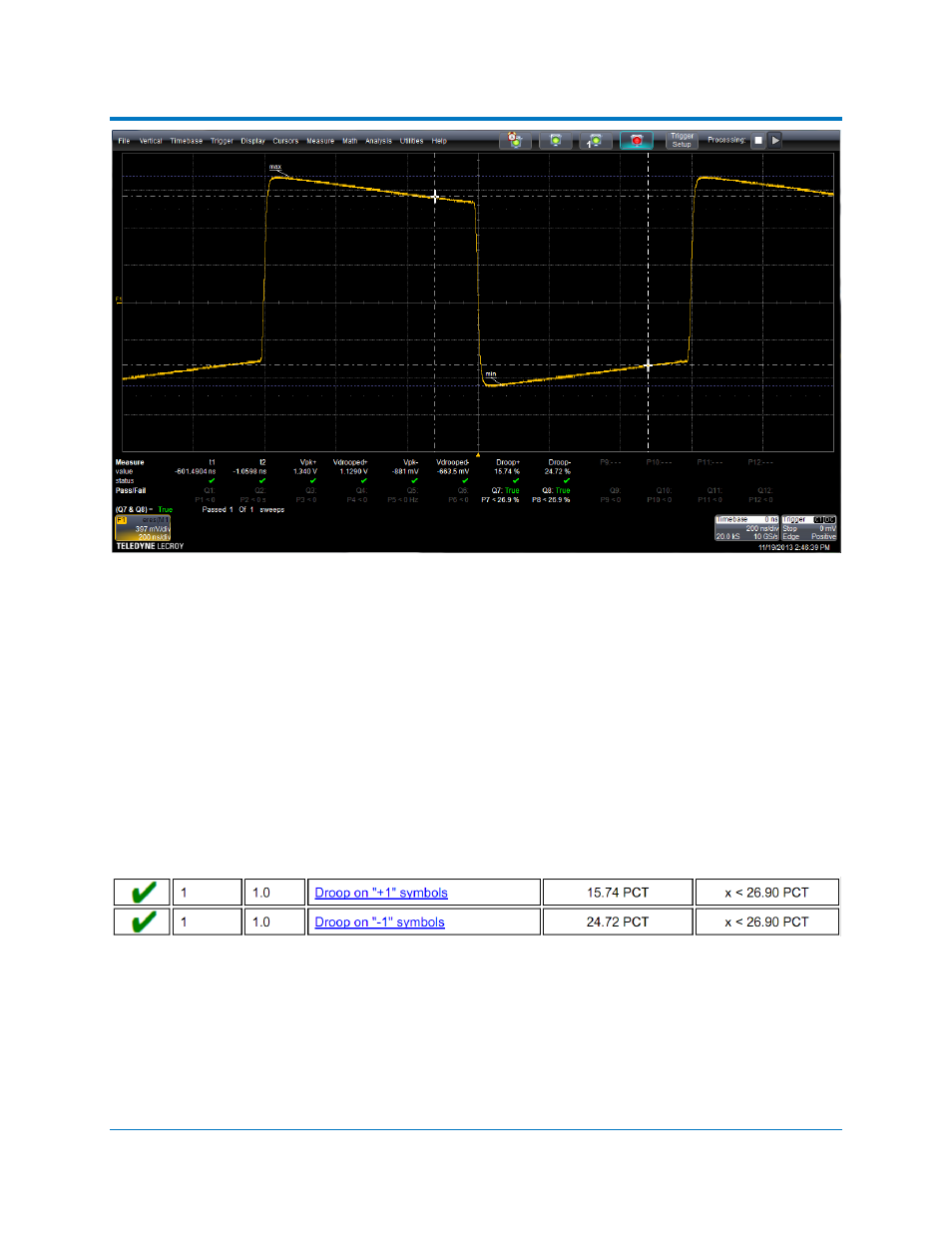Click the Single trigger mode icon

[x=596, y=141]
